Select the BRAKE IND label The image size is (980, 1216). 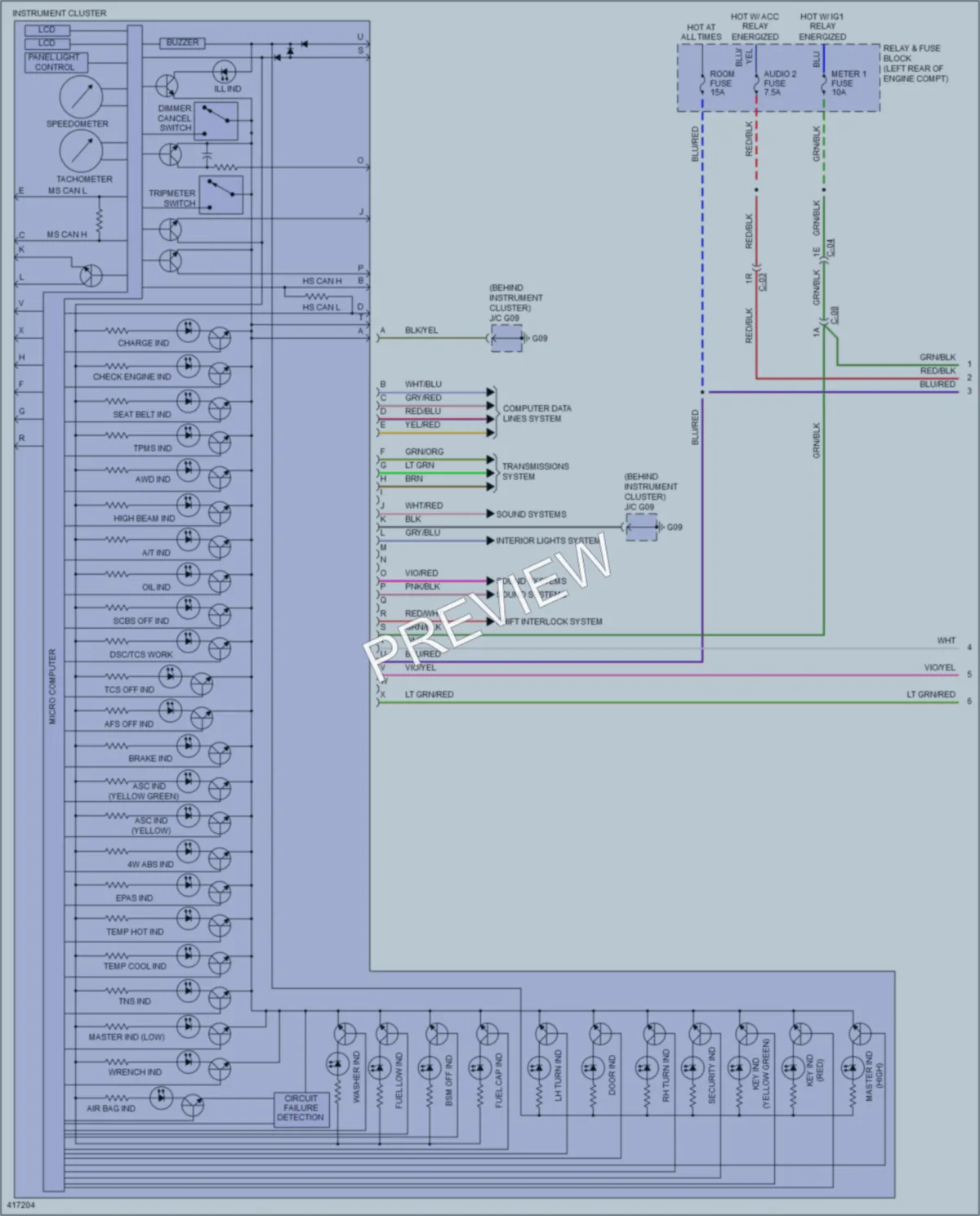pos(150,759)
